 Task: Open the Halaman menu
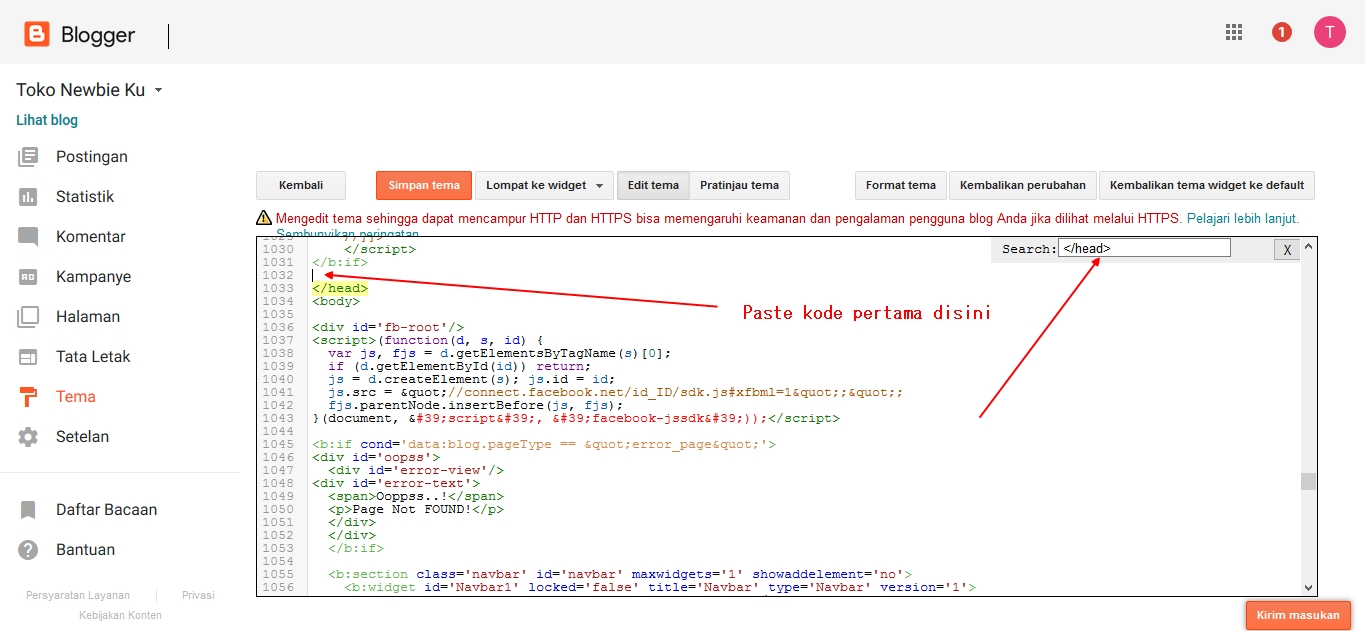88,317
